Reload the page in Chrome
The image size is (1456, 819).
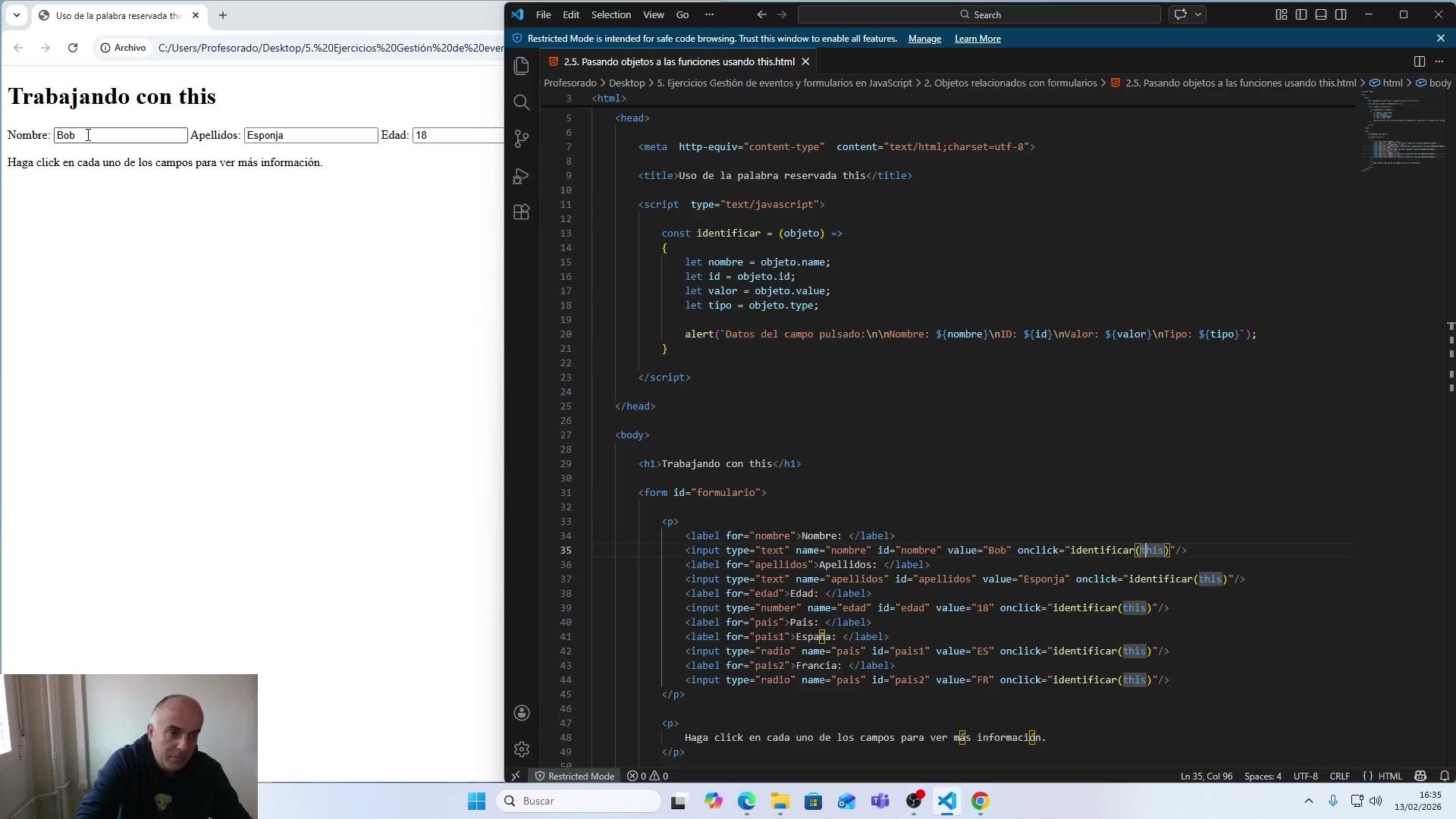[x=73, y=48]
